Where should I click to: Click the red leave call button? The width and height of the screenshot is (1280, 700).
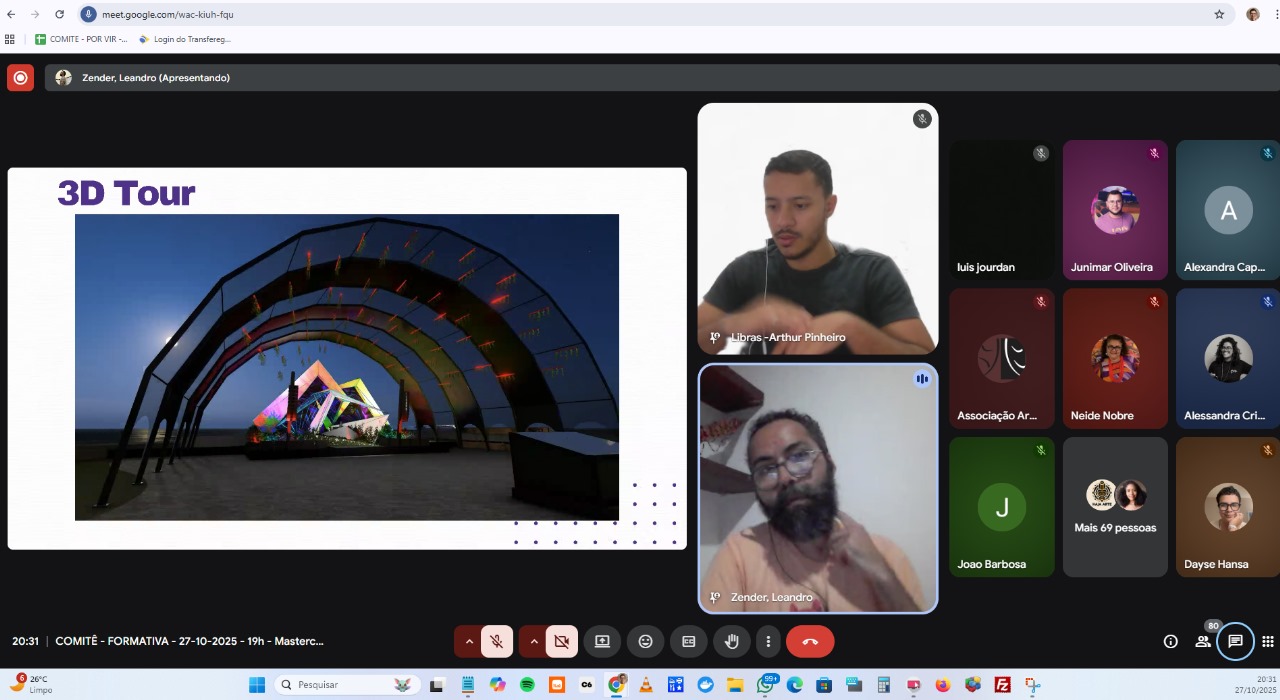(x=810, y=642)
